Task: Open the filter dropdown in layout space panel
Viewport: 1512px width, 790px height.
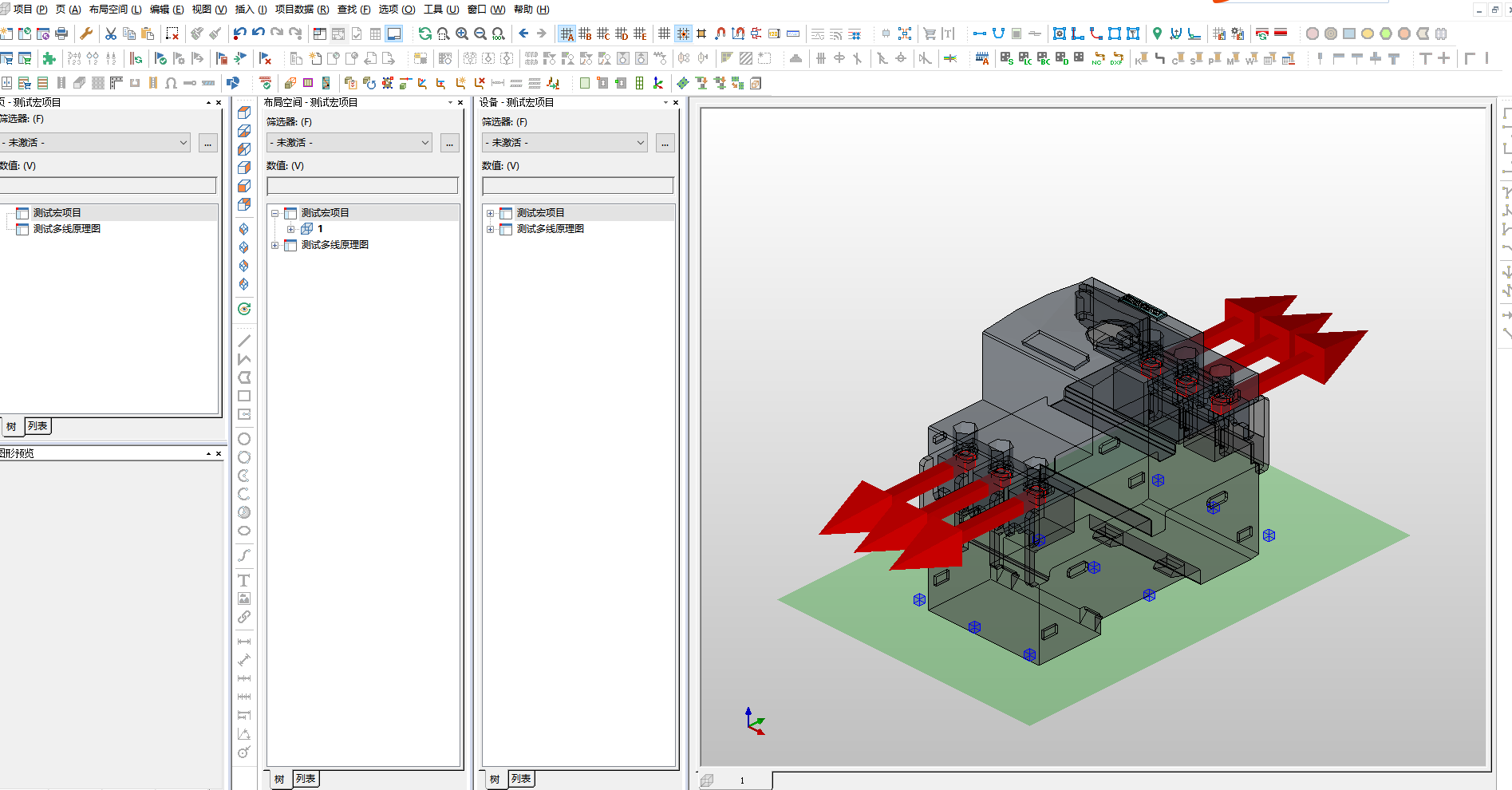Action: [x=349, y=143]
